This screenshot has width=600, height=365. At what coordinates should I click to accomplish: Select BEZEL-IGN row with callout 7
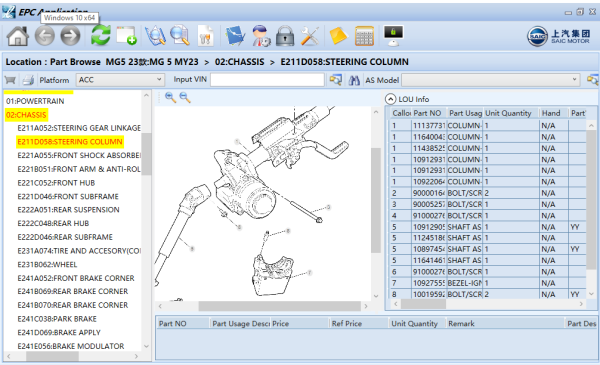(488, 283)
